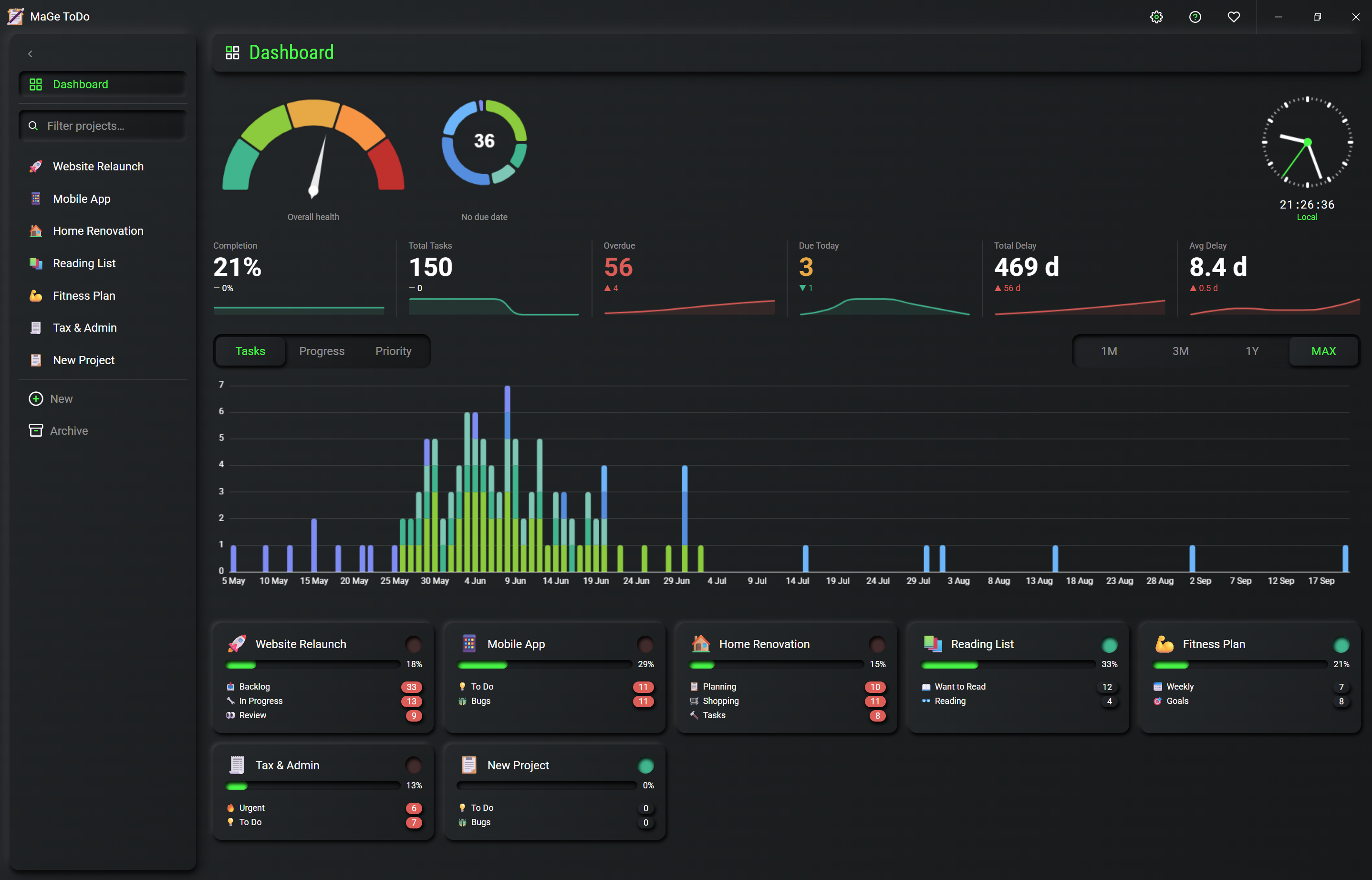Open the Home Renovation card title
Viewport: 1372px width, 880px height.
[x=764, y=644]
